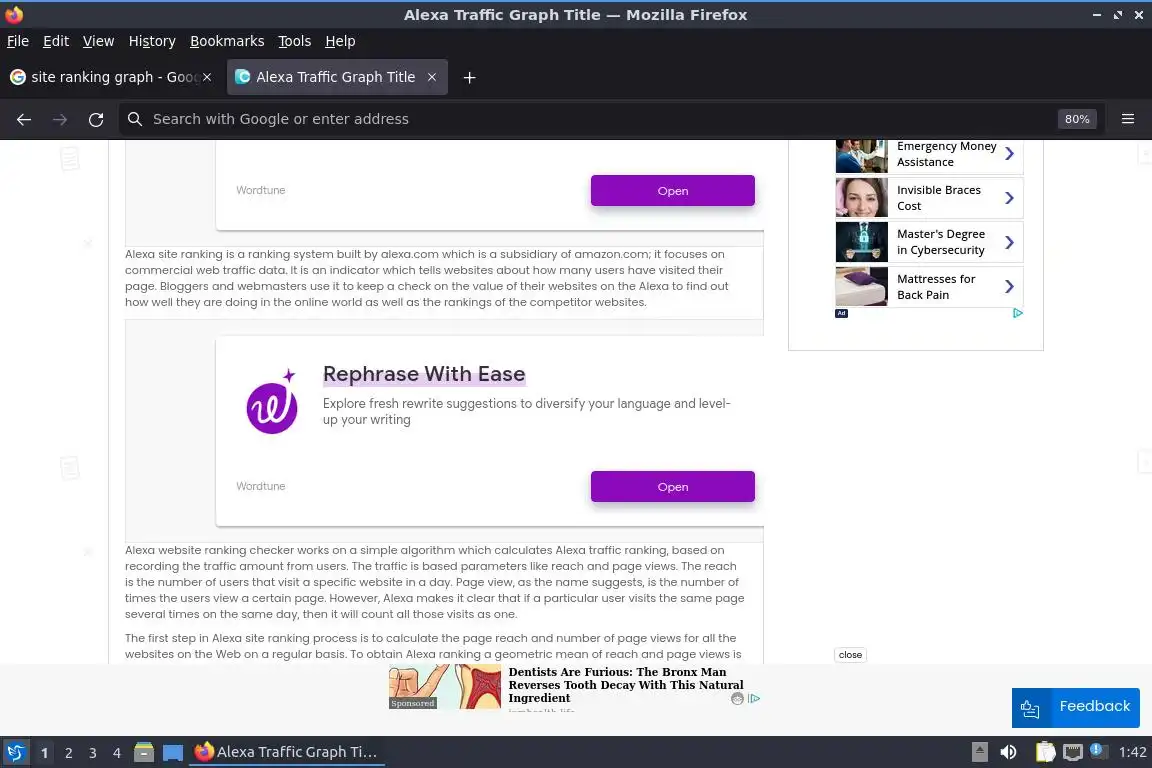The height and width of the screenshot is (768, 1152).
Task: Open the File menu
Action: tap(18, 41)
